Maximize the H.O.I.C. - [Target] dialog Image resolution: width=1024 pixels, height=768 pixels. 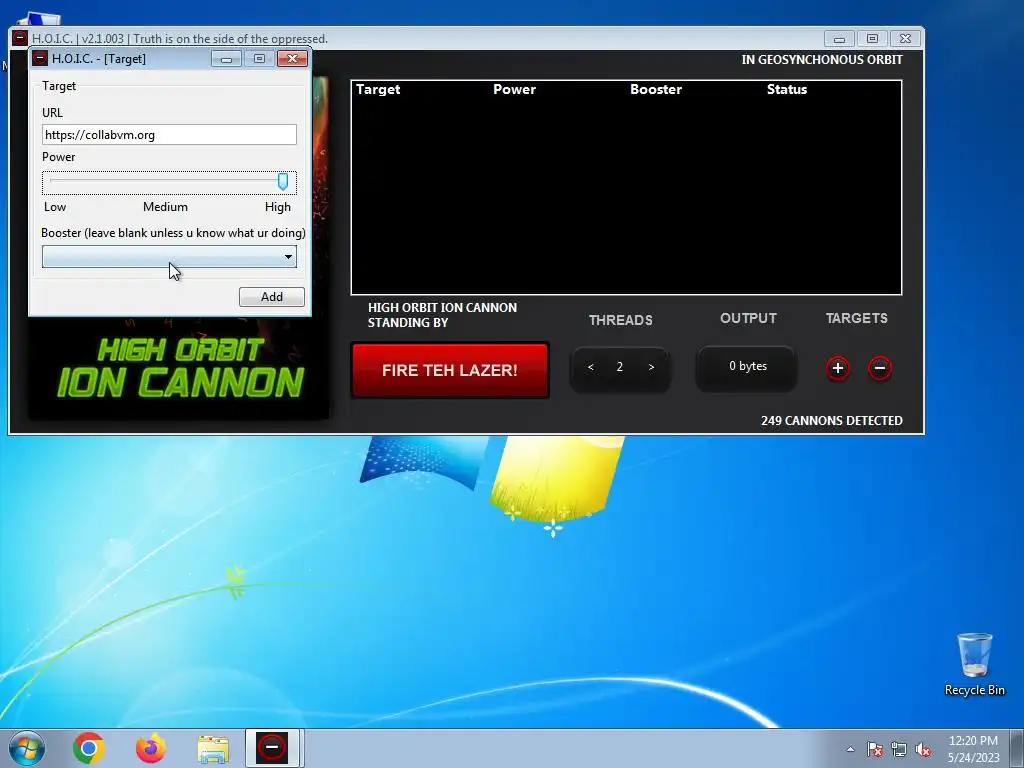pyautogui.click(x=259, y=59)
